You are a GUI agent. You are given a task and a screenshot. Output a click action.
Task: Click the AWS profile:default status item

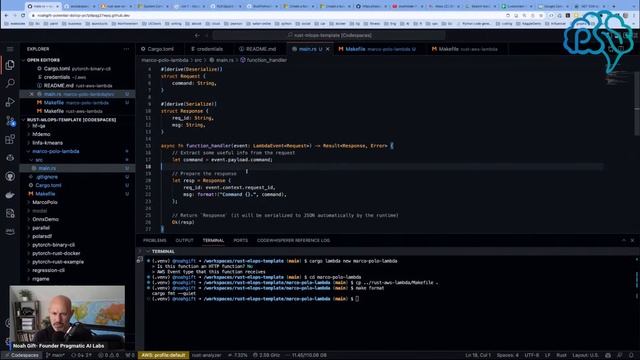(x=163, y=355)
